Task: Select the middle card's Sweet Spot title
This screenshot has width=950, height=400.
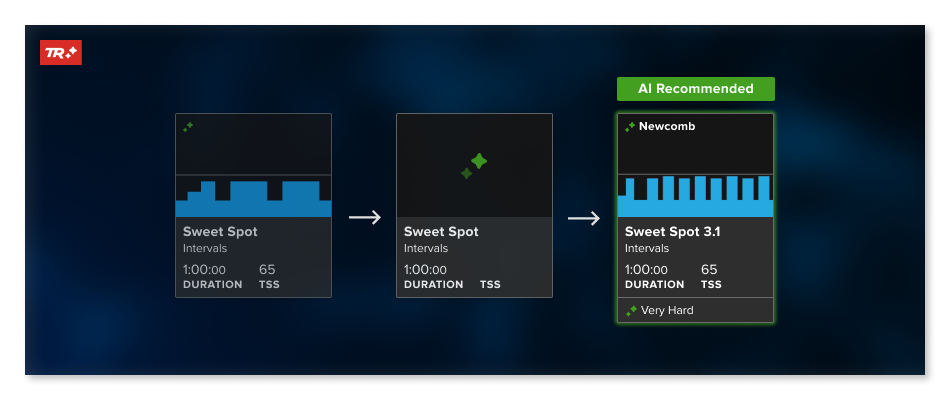Action: [x=441, y=232]
